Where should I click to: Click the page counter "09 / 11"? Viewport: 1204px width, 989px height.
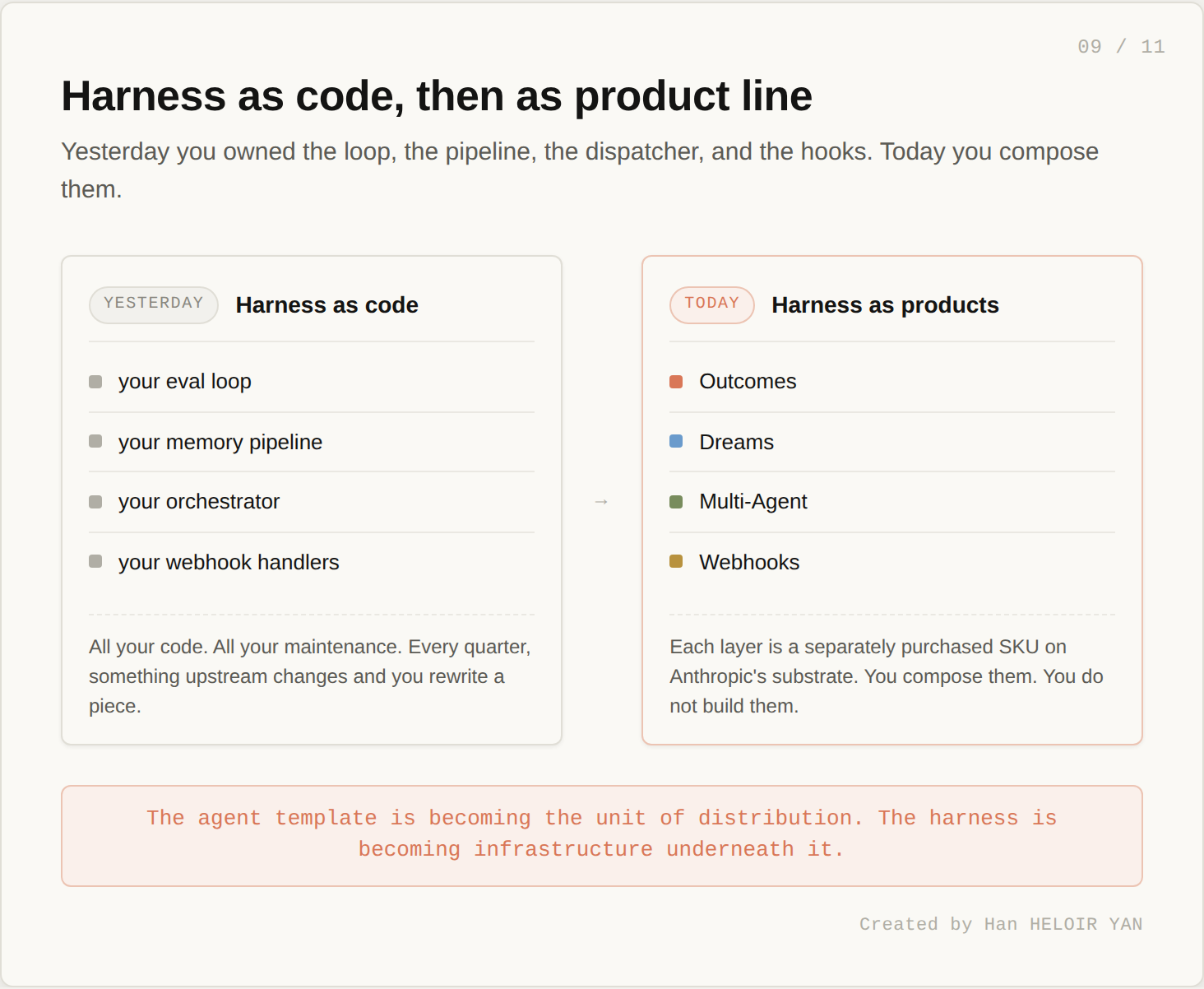tap(1121, 47)
